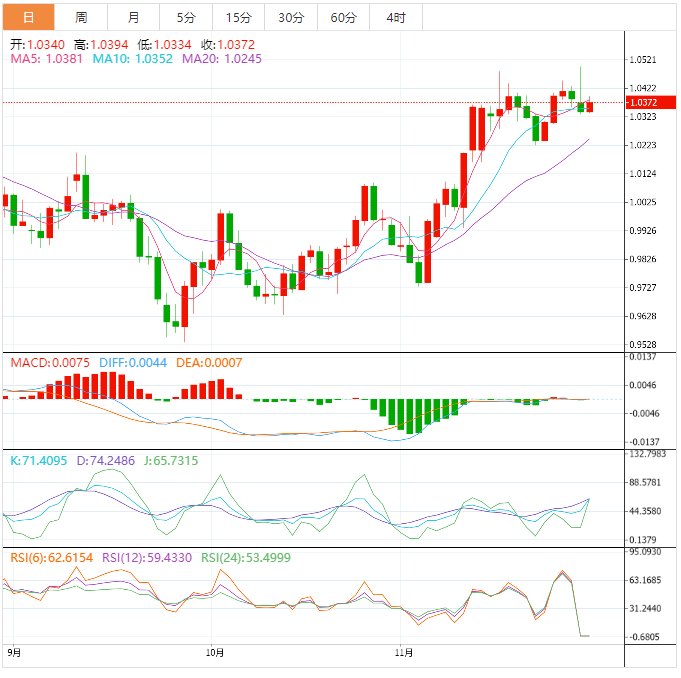
Task: Click the K:71.4095 value label
Action: coord(39,460)
